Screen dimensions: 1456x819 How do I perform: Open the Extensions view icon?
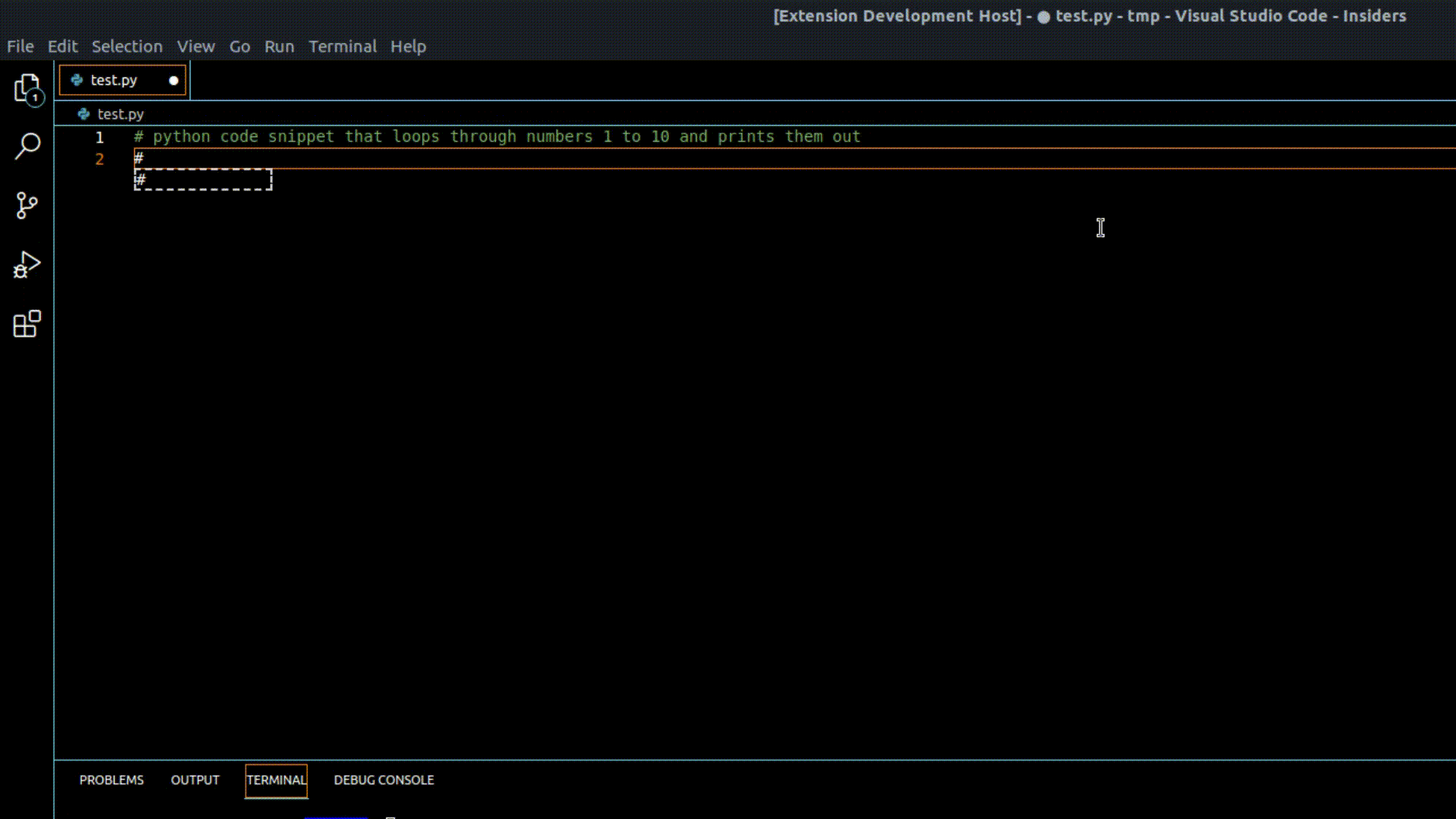point(27,324)
